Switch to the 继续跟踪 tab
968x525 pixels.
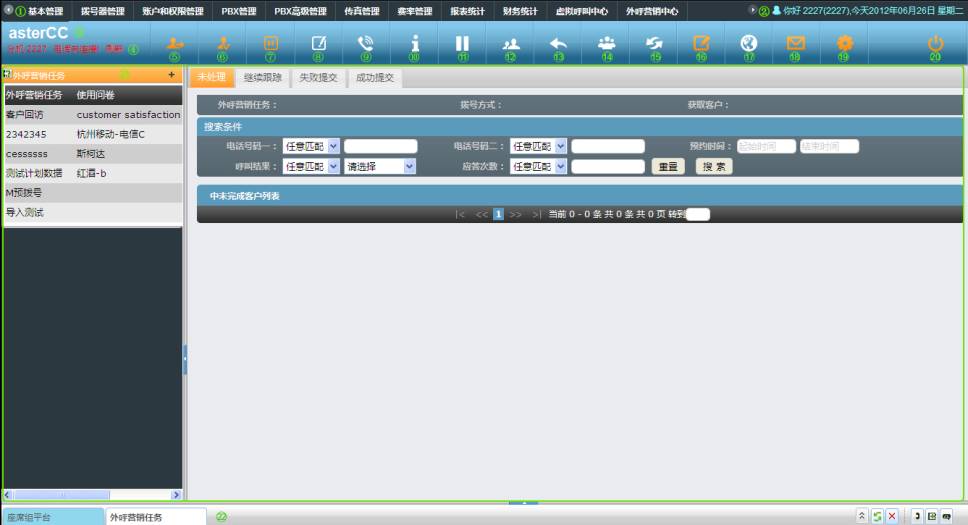tap(263, 78)
